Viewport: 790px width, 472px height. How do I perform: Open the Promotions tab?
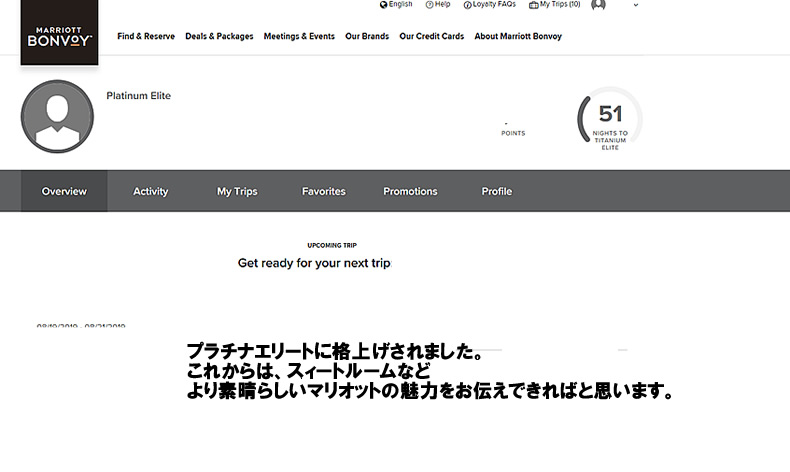tap(410, 191)
